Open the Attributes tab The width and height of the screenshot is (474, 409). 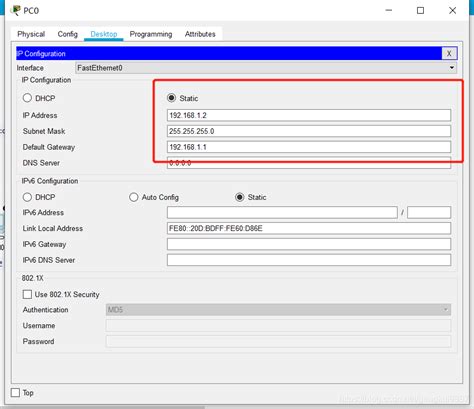coord(200,34)
